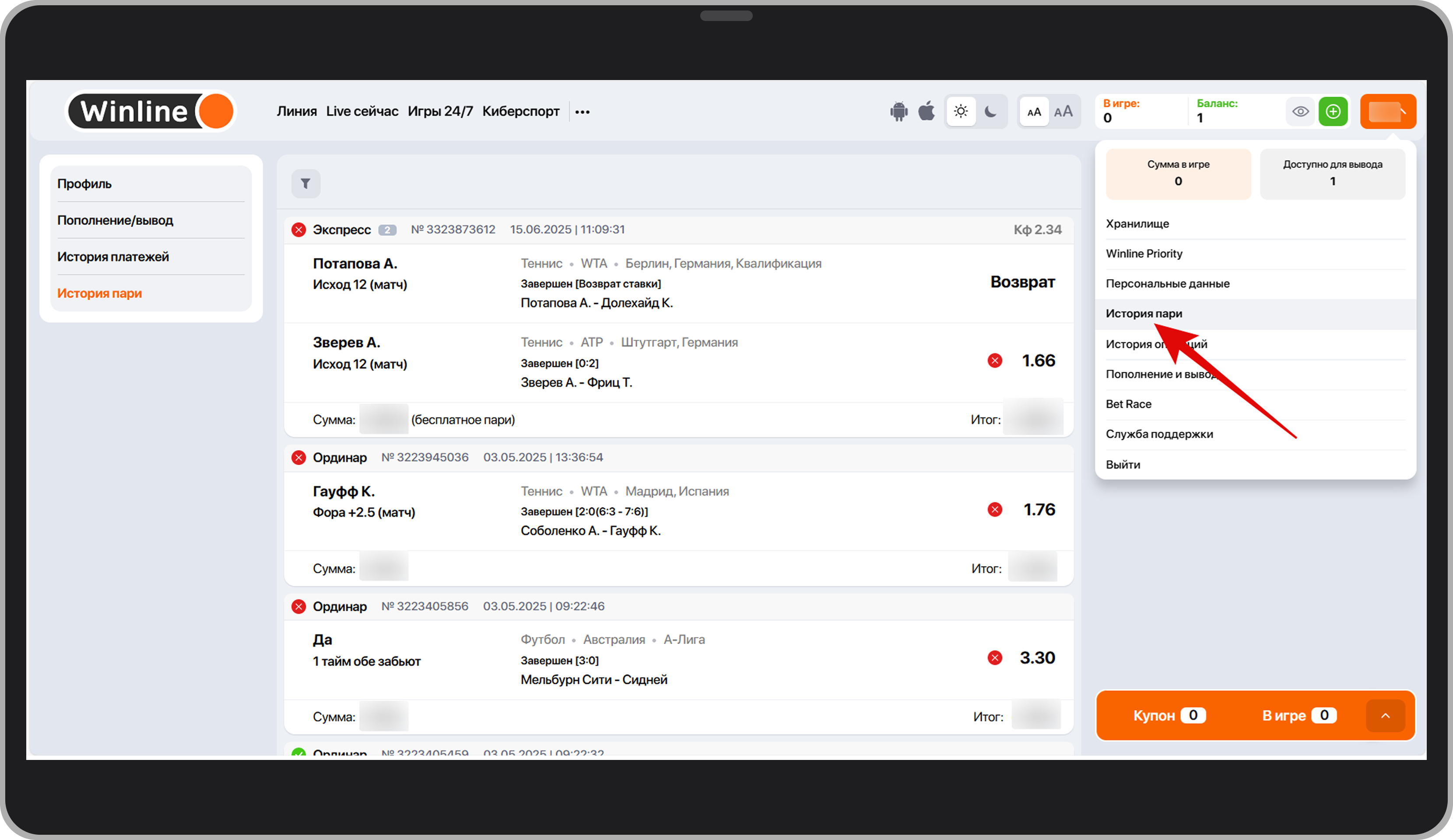The height and width of the screenshot is (840, 1453).
Task: Open История платежей in left sidebar
Action: point(113,256)
